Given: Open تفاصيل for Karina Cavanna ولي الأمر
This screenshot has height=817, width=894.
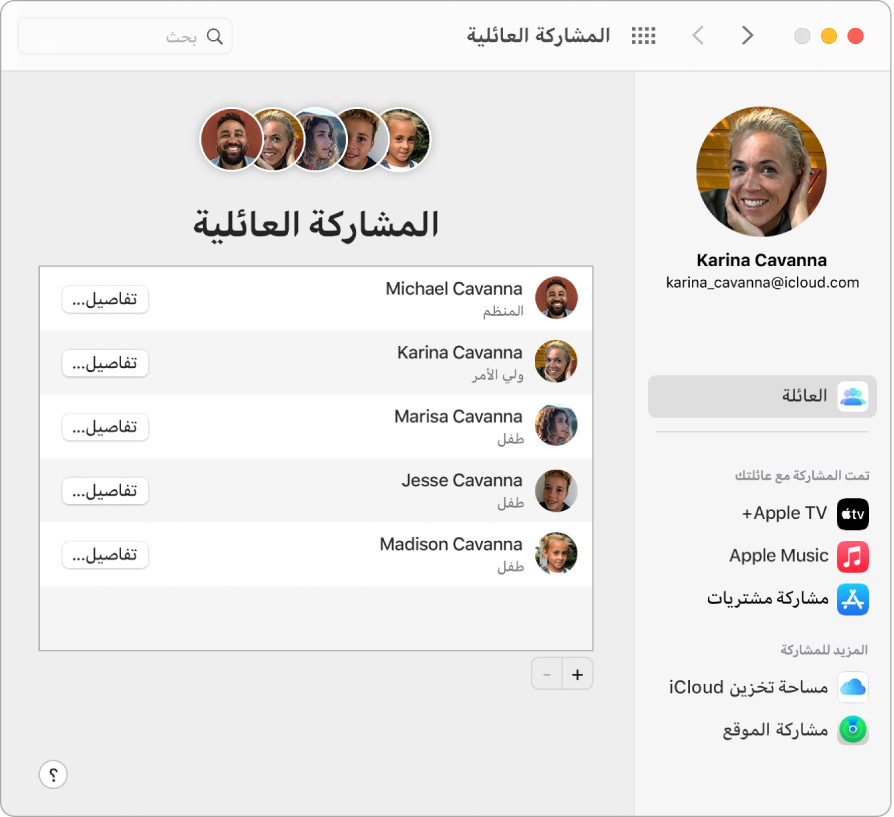Looking at the screenshot, I should 104,363.
